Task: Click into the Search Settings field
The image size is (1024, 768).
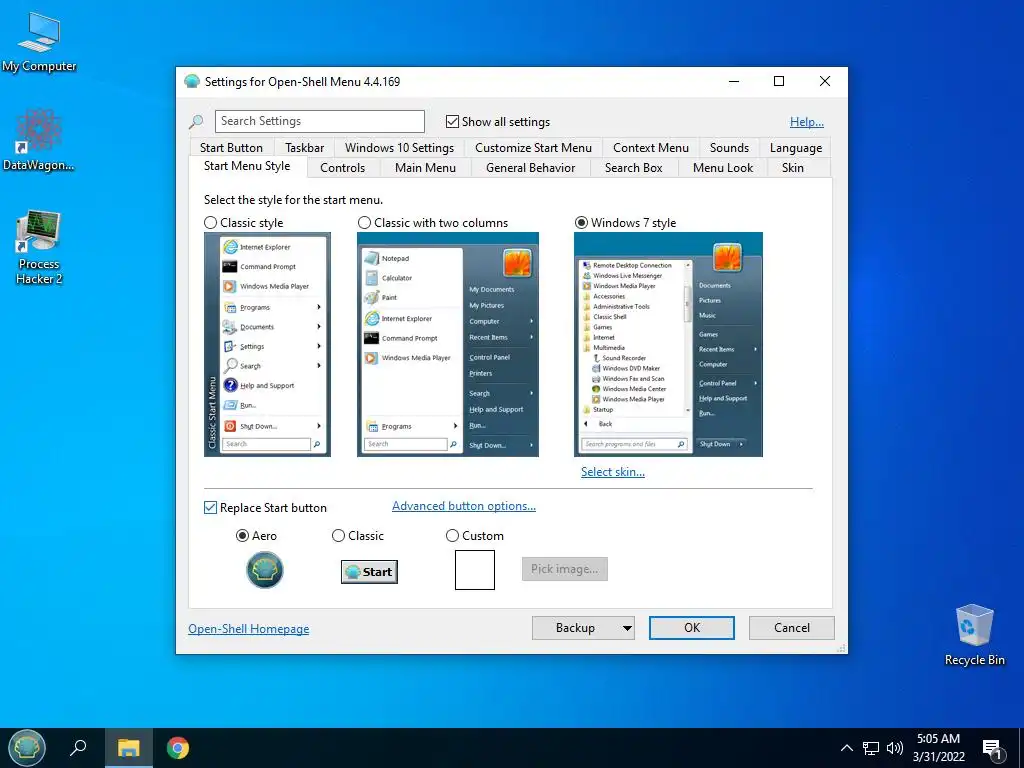Action: click(320, 121)
